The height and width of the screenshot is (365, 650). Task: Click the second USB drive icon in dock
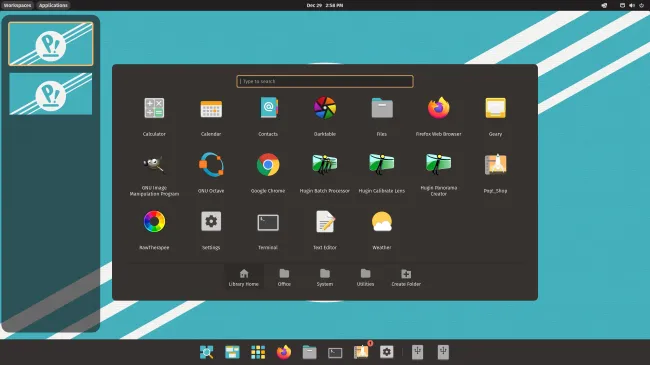(x=443, y=352)
